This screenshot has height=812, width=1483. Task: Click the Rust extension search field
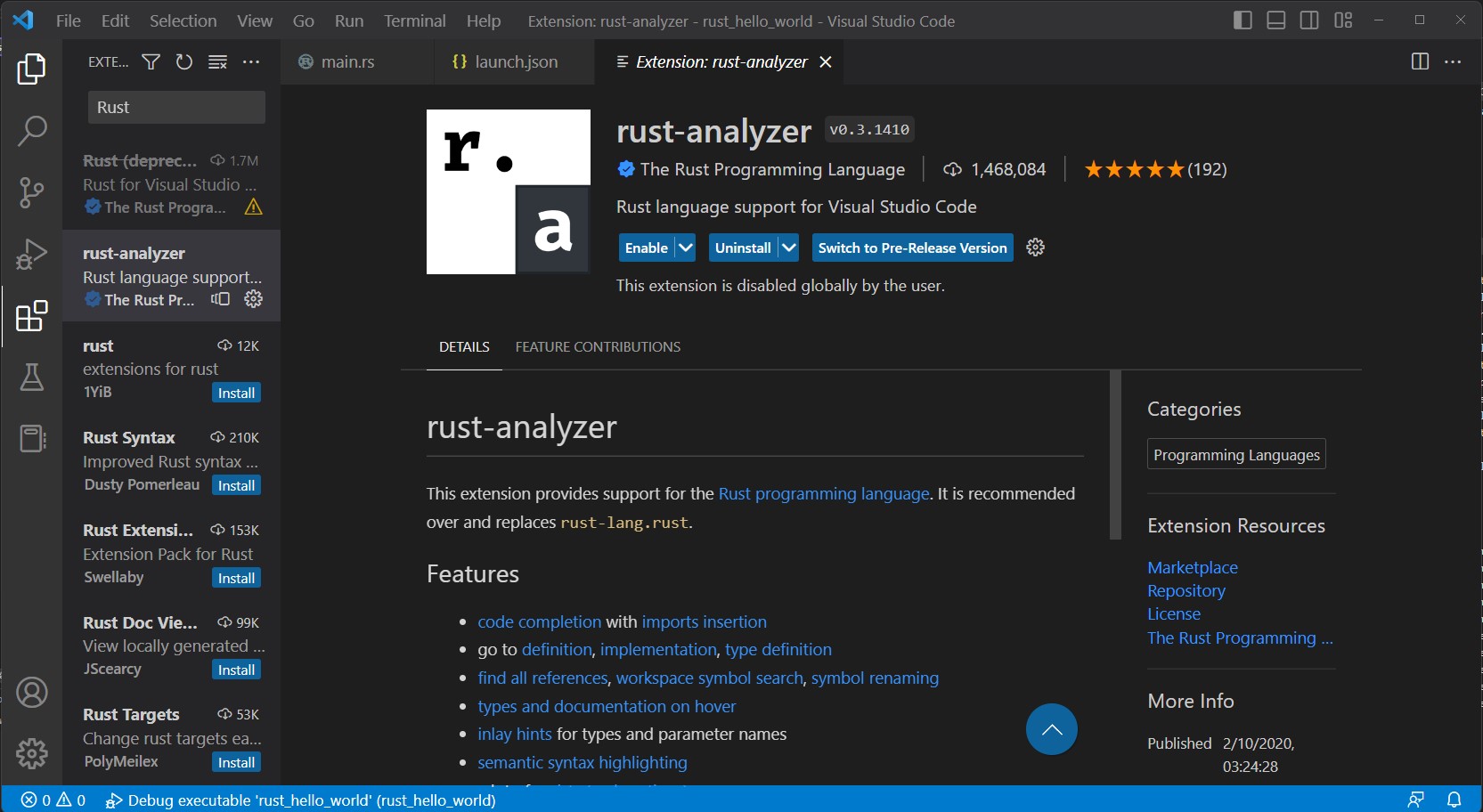click(176, 108)
